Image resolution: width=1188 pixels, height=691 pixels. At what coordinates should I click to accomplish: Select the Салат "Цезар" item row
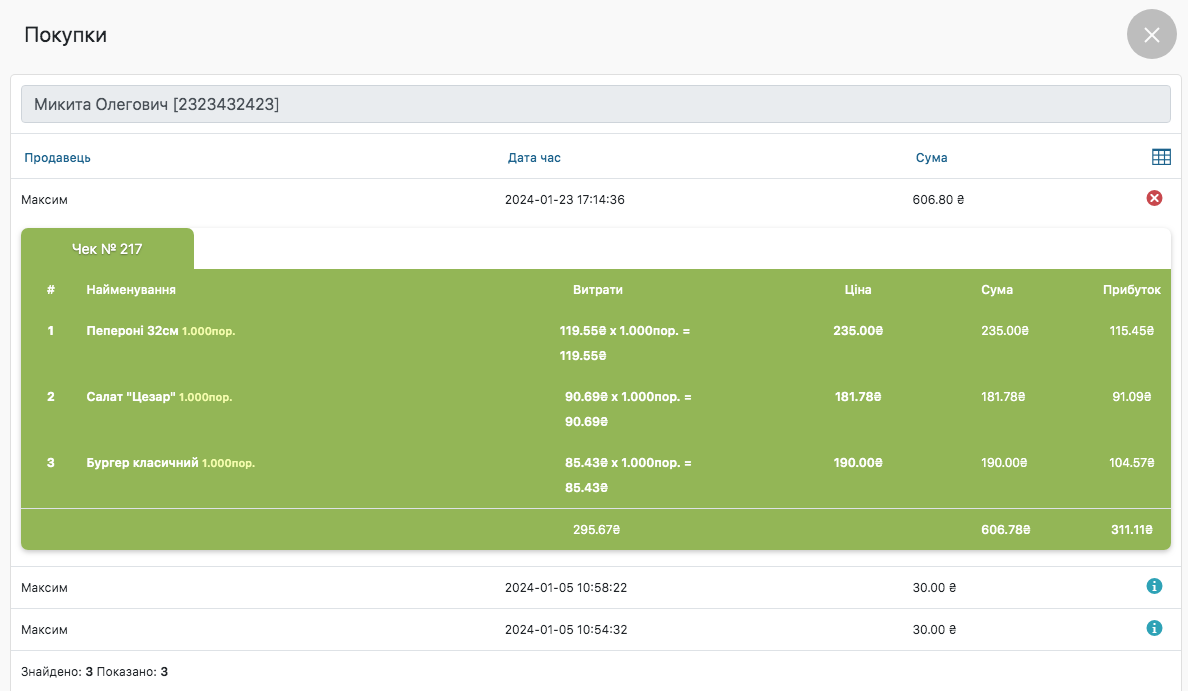(131, 397)
